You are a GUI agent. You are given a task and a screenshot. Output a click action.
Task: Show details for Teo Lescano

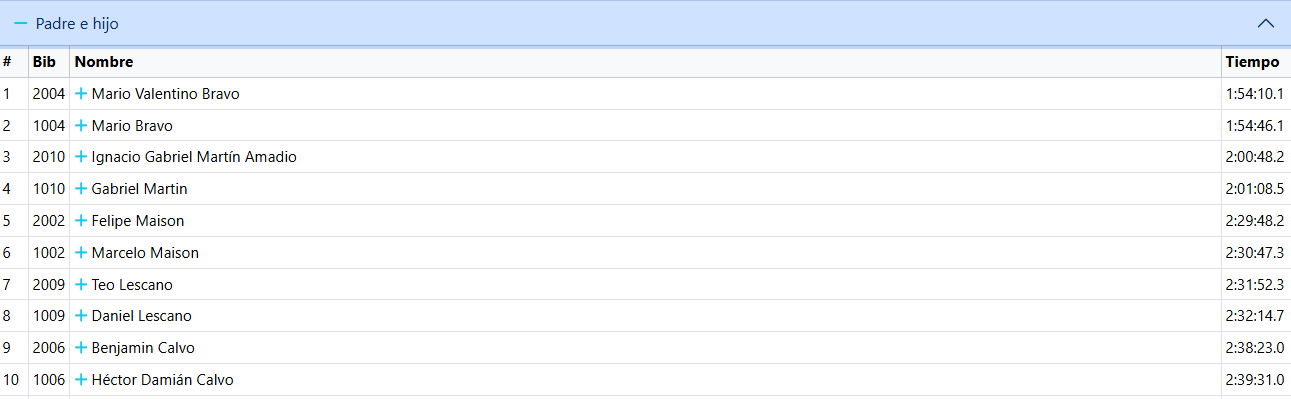point(81,285)
